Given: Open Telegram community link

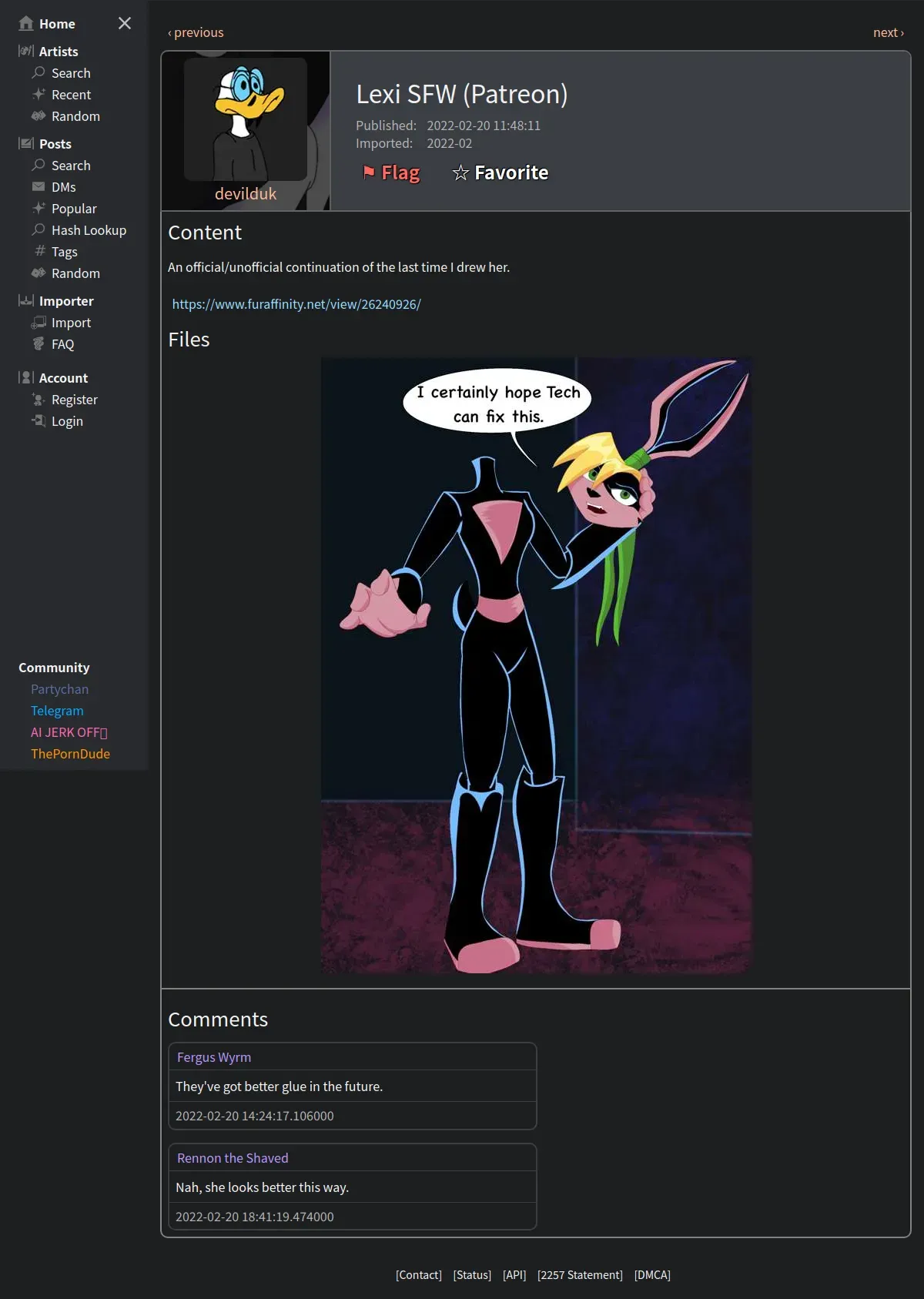Looking at the screenshot, I should tap(57, 711).
